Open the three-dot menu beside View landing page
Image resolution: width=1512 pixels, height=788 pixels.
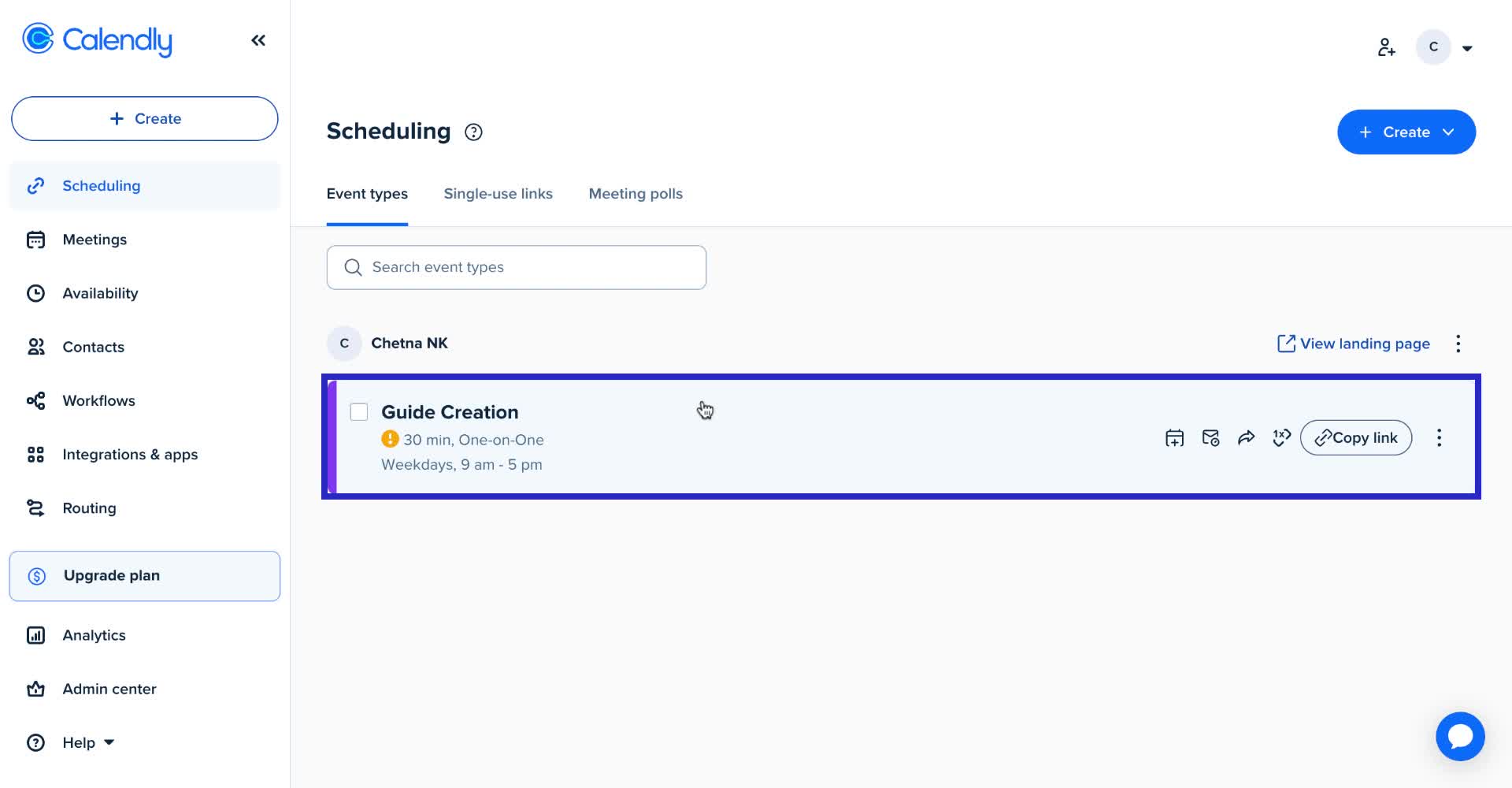tap(1458, 344)
